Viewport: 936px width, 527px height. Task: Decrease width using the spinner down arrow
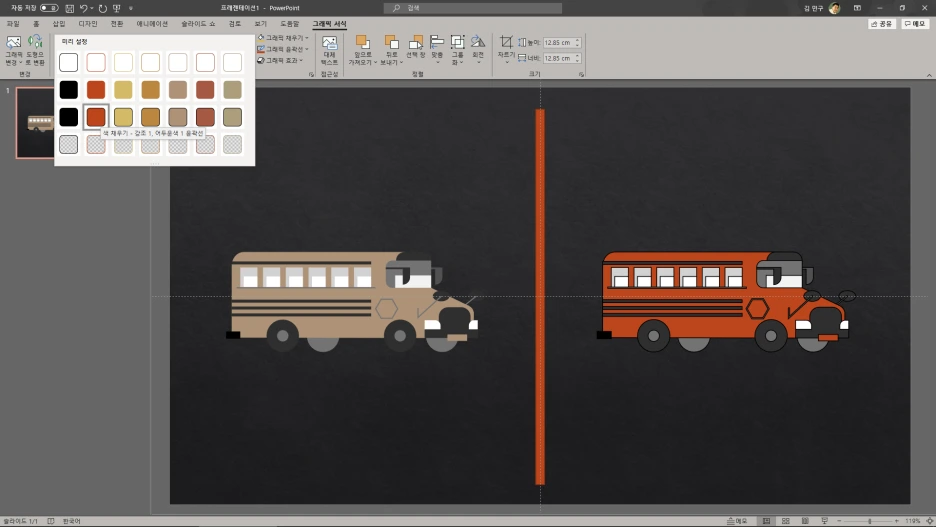[578, 60]
